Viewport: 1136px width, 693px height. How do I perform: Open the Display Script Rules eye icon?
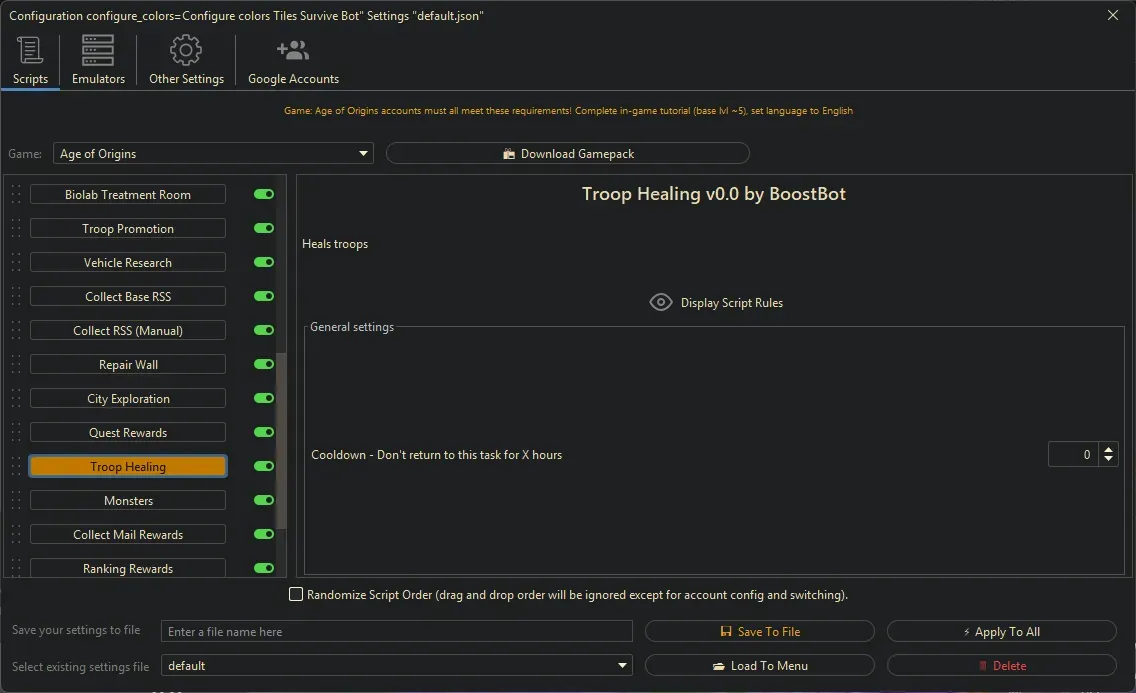click(x=660, y=302)
